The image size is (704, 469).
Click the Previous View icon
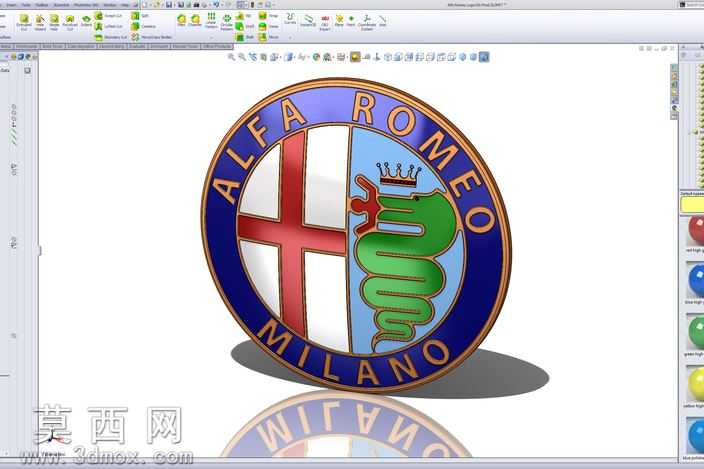[253, 57]
